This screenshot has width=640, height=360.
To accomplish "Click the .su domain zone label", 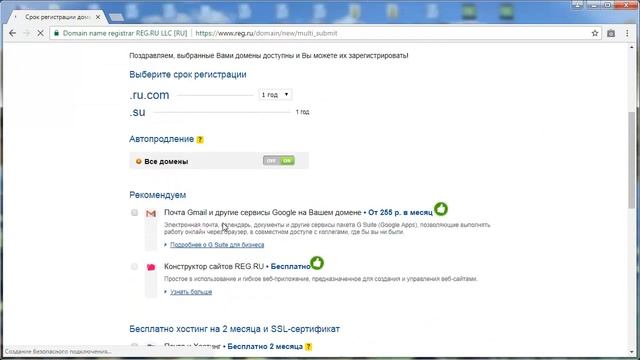I will coord(138,112).
